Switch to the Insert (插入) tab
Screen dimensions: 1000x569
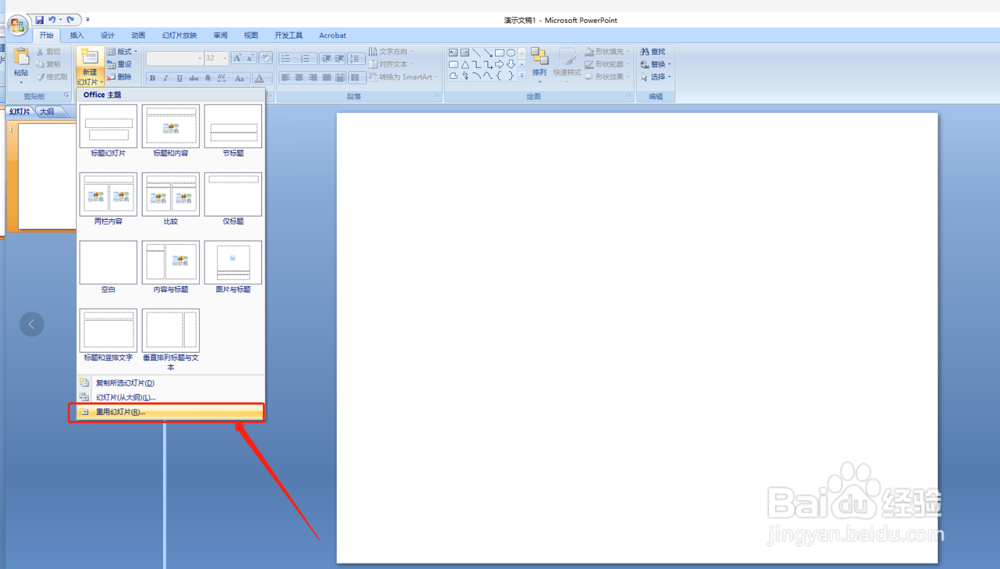tap(77, 35)
